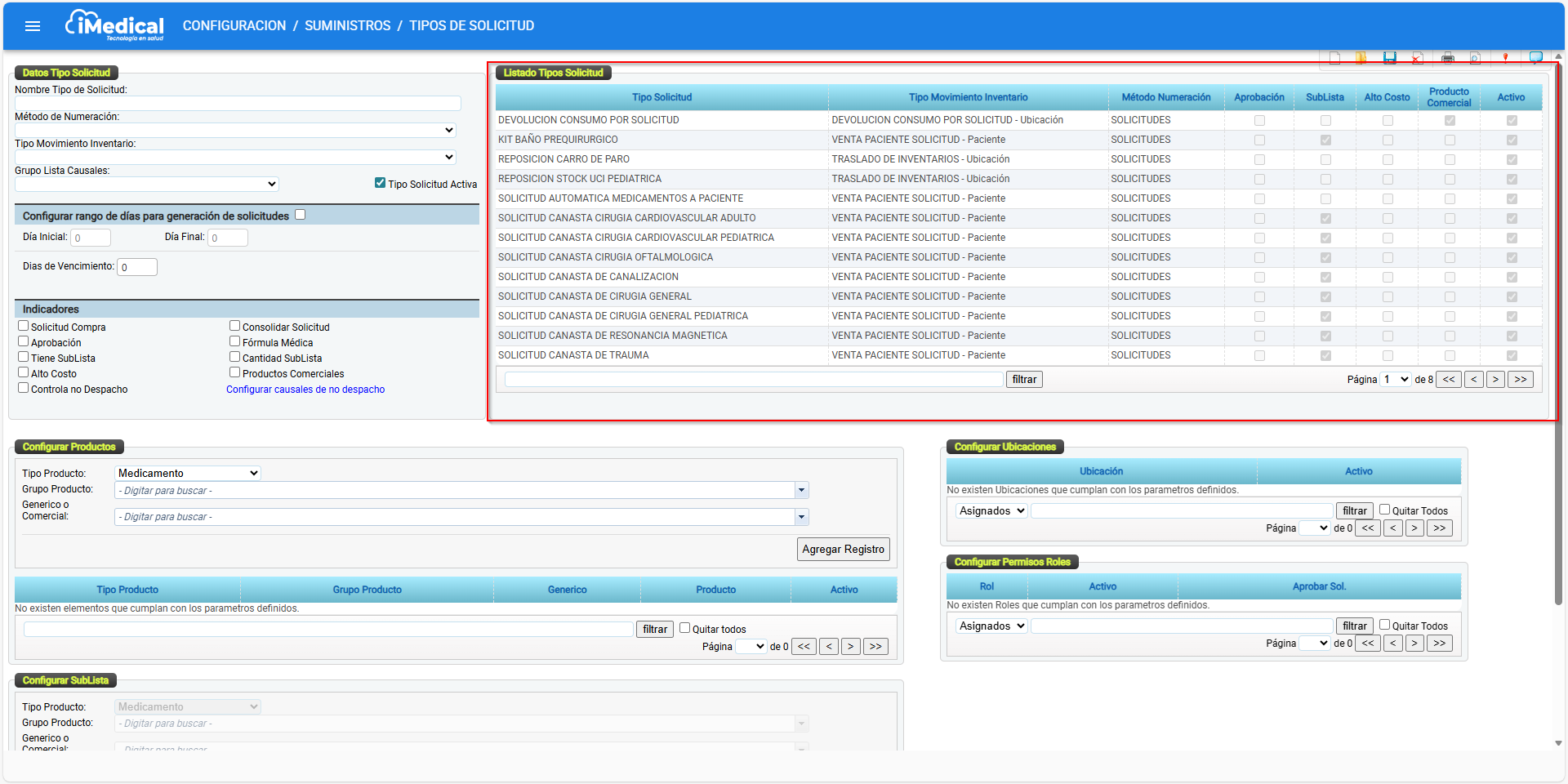Click the delete document red X icon
This screenshot has width=1568, height=784.
click(1418, 57)
